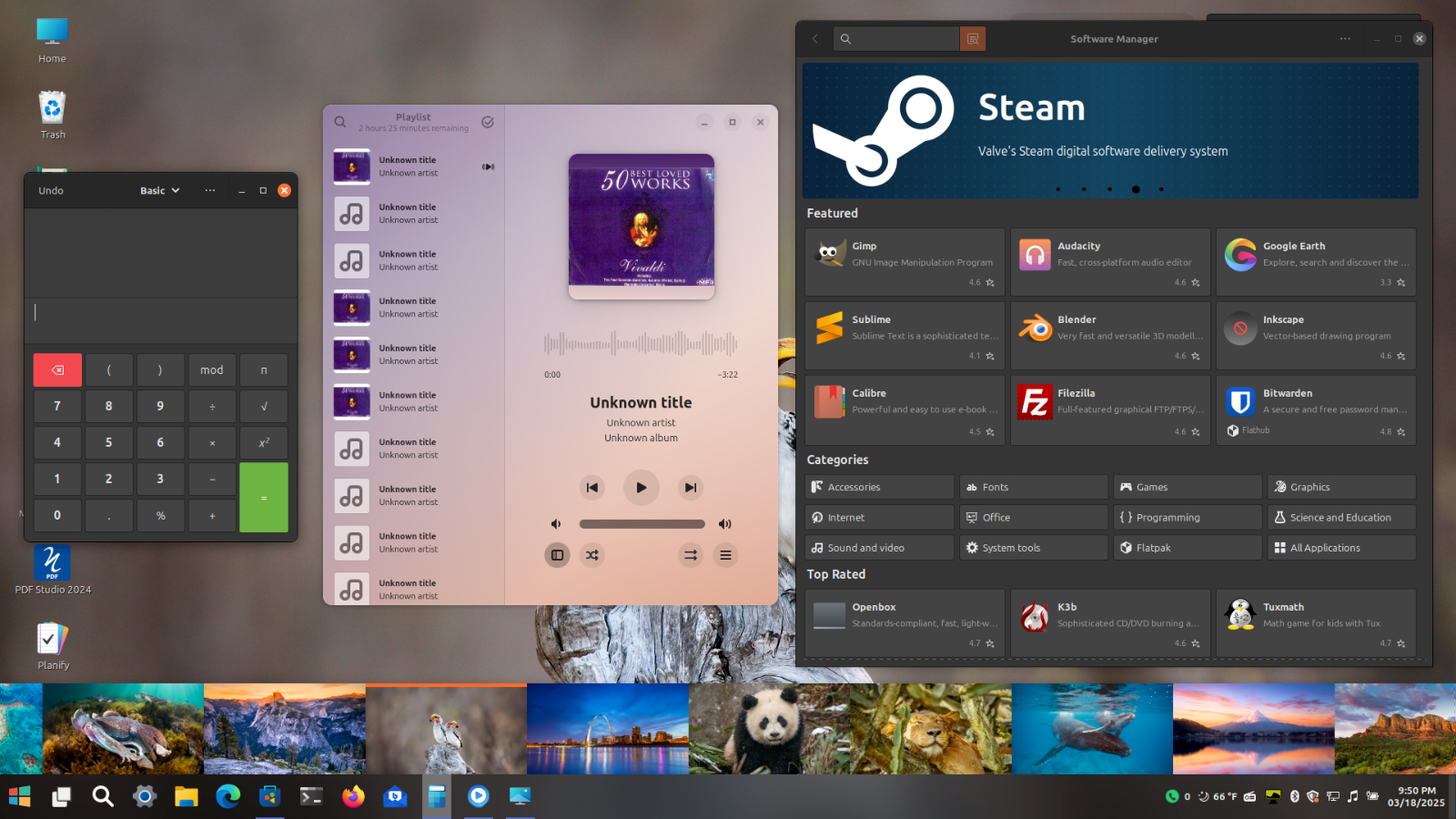Click the playlist search magnifier icon
Viewport: 1456px width, 819px height.
tap(339, 122)
